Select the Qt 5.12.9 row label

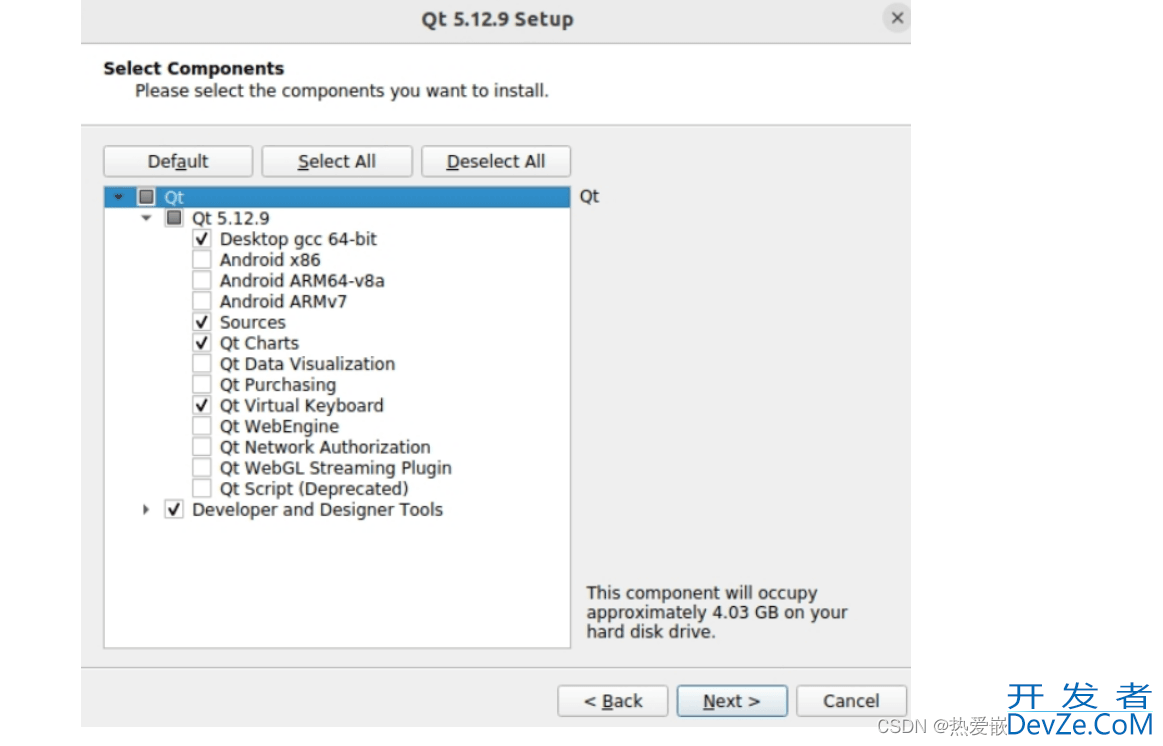[231, 218]
